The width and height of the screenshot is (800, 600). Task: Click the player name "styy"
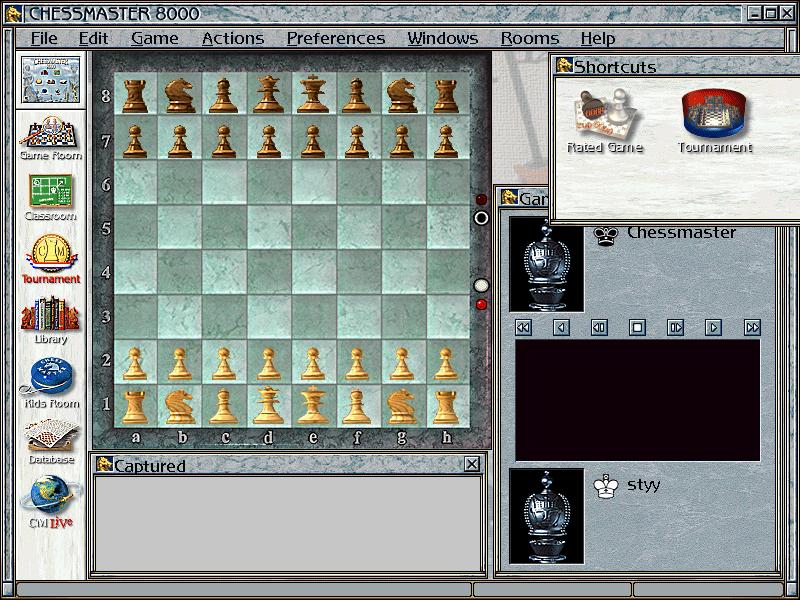click(643, 485)
